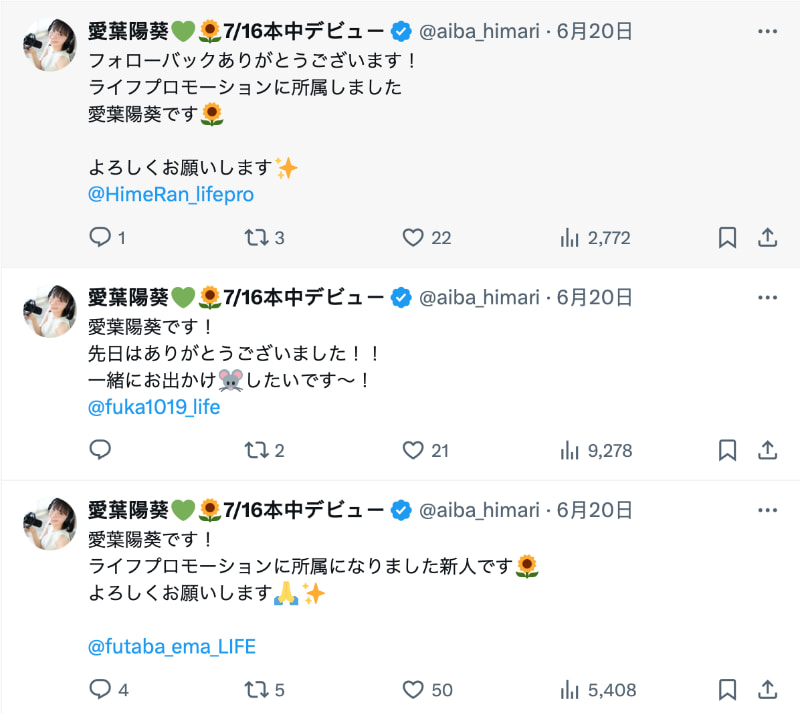
Task: Open the more options menu on the first tweet
Action: (x=768, y=31)
